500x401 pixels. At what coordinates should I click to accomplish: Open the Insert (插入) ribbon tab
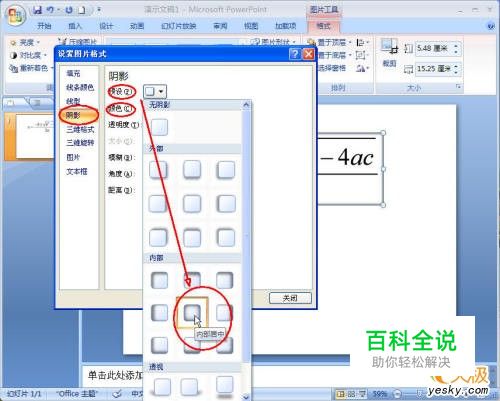(x=75, y=26)
